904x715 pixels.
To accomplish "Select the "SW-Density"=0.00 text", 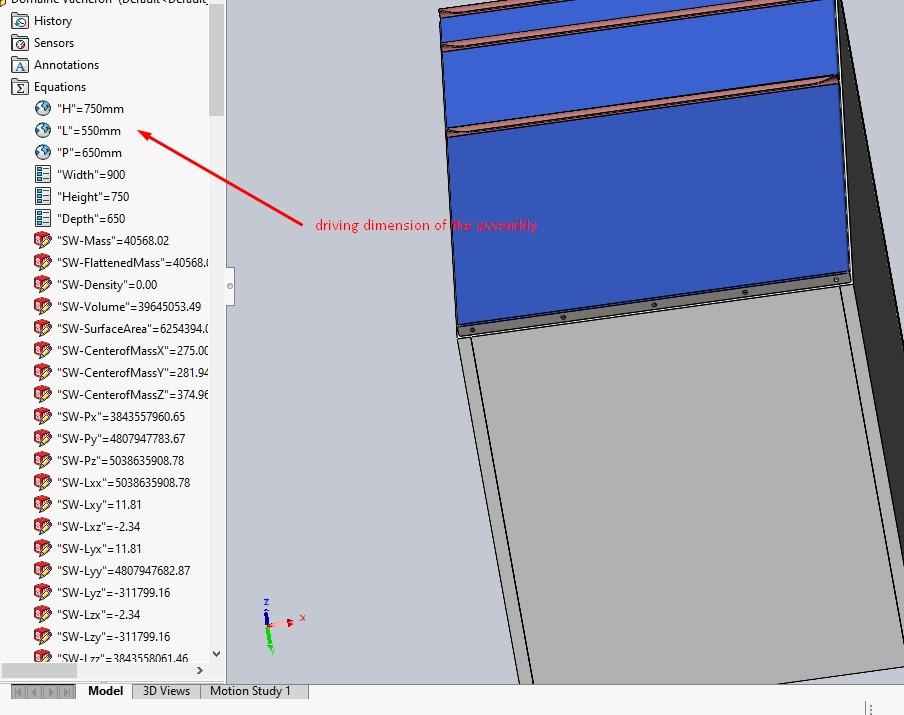I will [107, 285].
